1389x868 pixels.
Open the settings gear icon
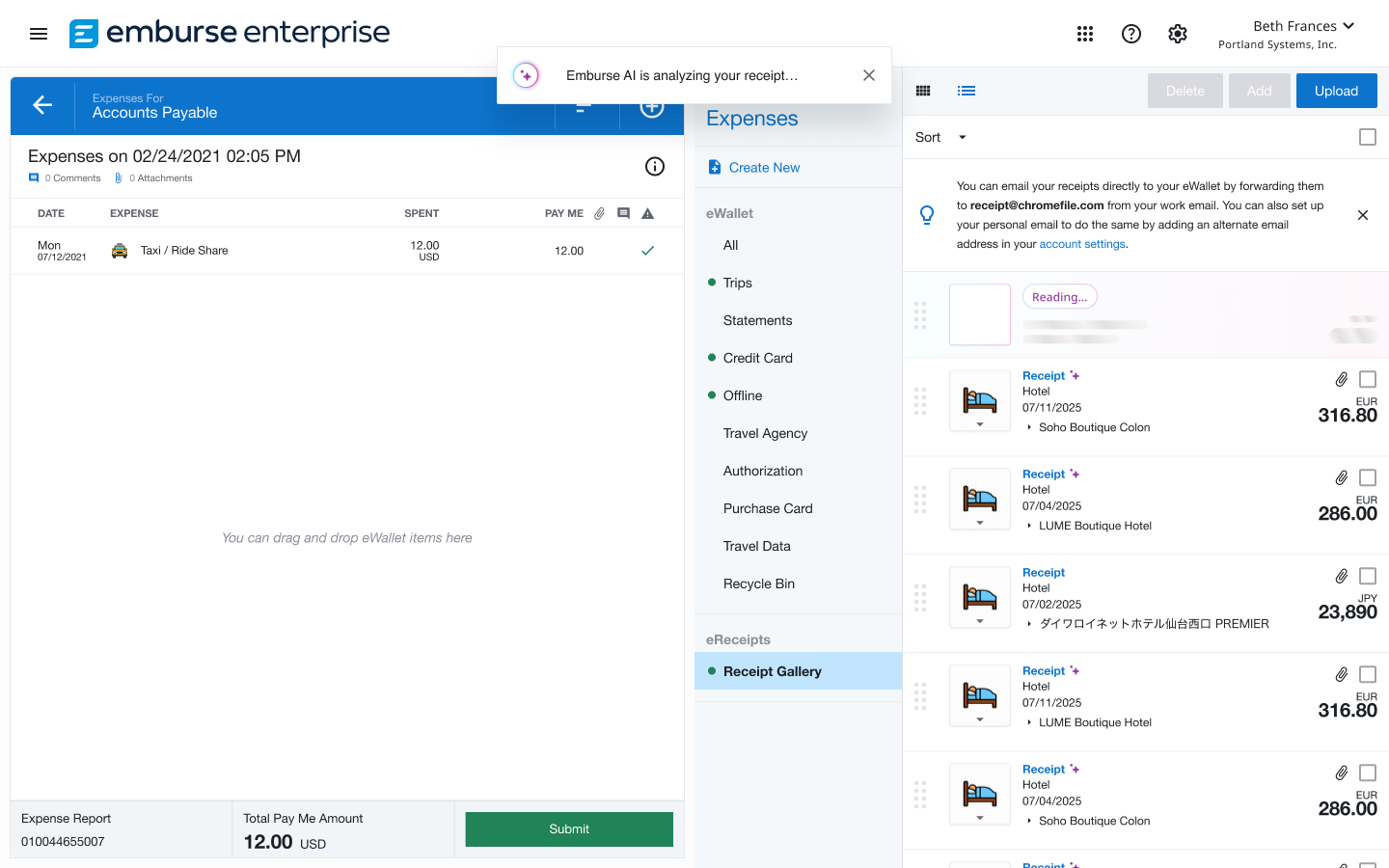coord(1178,34)
